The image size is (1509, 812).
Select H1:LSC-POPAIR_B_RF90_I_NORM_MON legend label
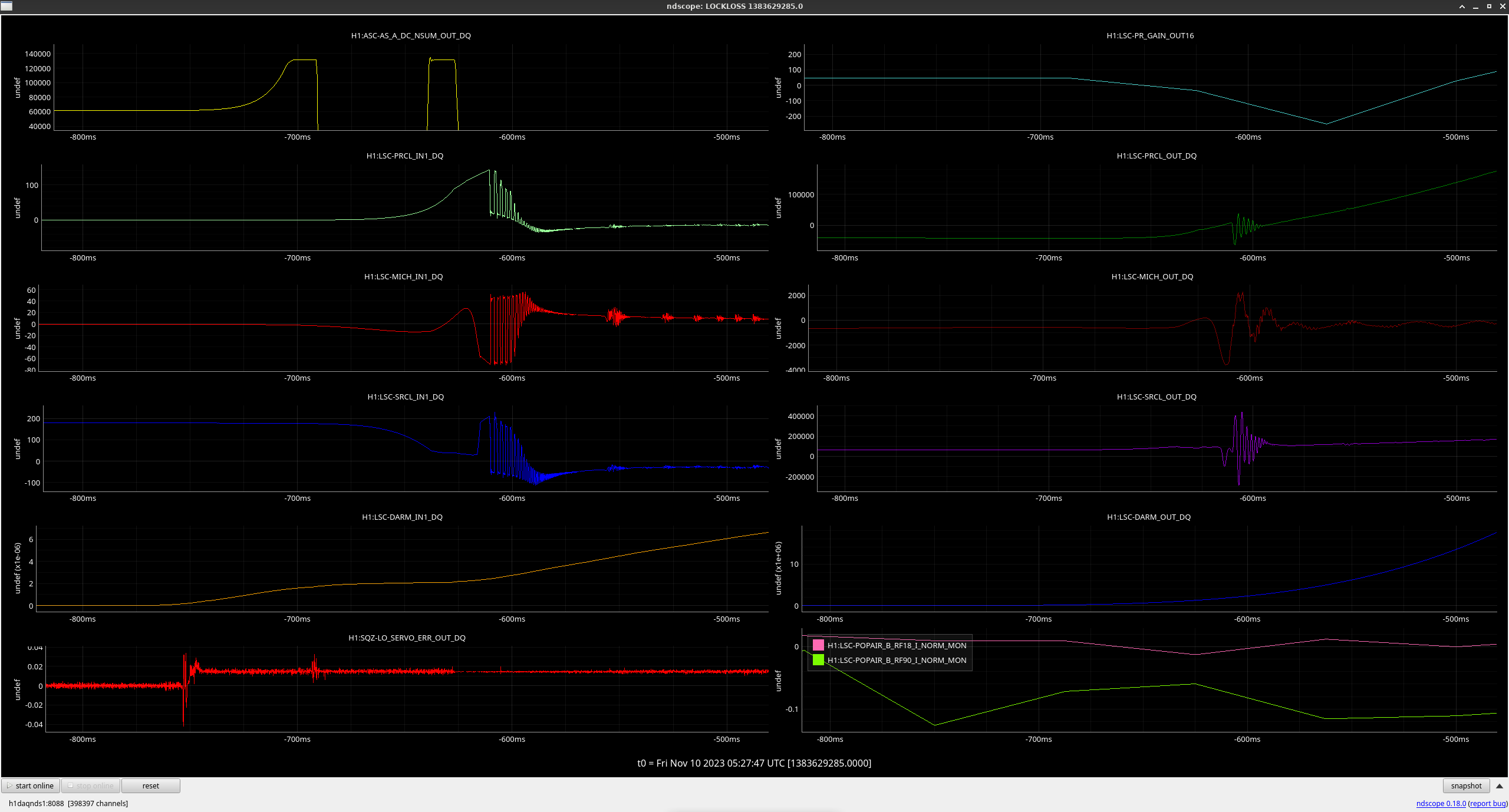pyautogui.click(x=897, y=660)
